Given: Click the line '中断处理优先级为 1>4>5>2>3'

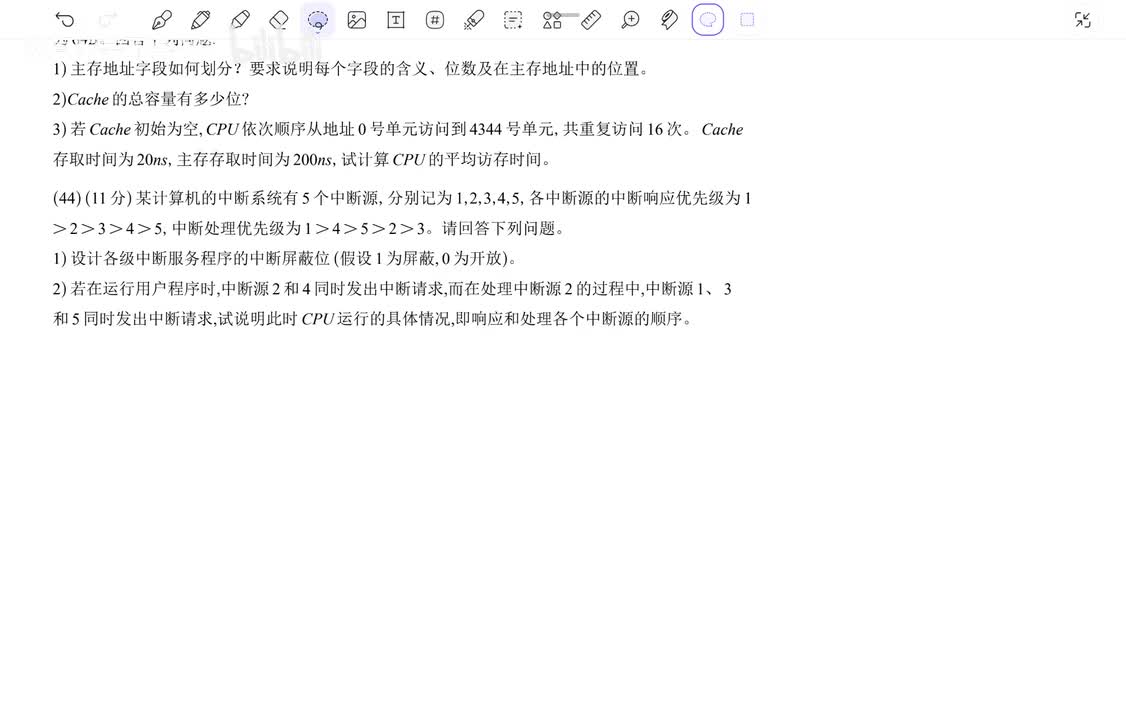Looking at the screenshot, I should pyautogui.click(x=299, y=228).
